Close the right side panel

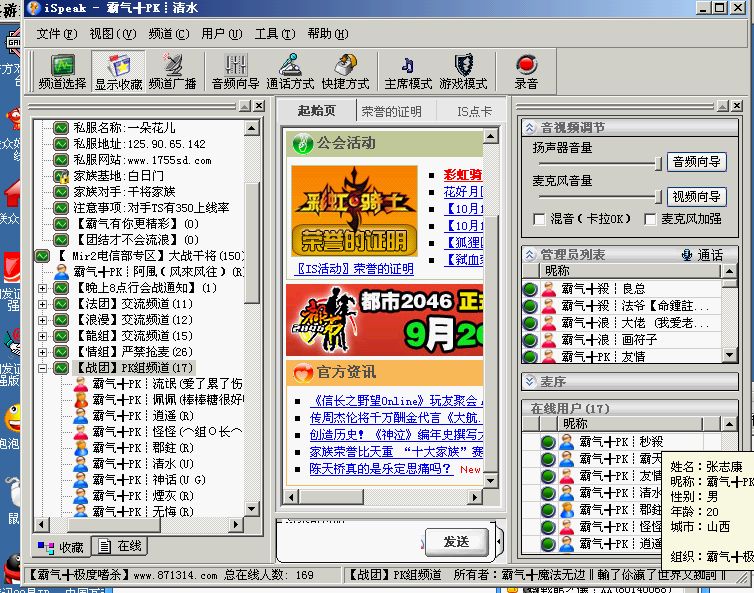coord(737,106)
